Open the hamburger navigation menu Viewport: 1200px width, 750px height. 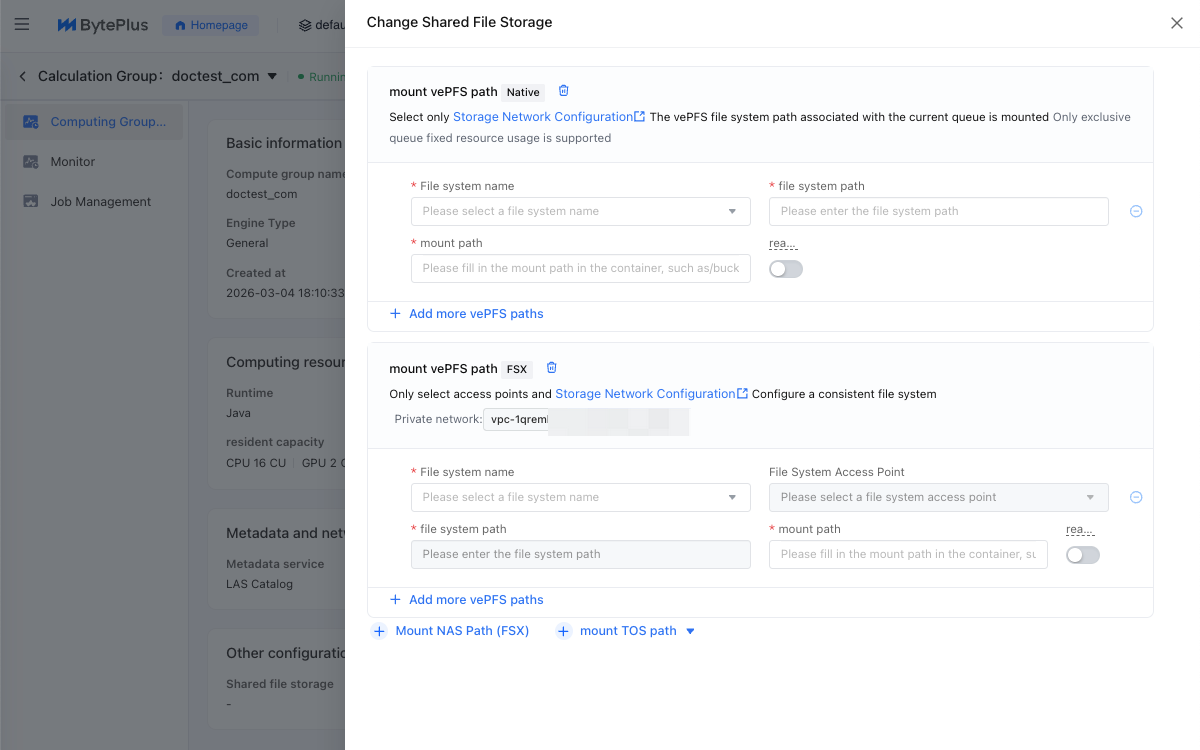coord(22,25)
